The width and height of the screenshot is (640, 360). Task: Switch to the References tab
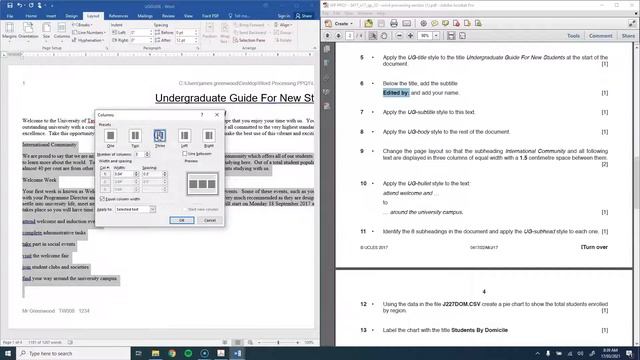(x=118, y=16)
